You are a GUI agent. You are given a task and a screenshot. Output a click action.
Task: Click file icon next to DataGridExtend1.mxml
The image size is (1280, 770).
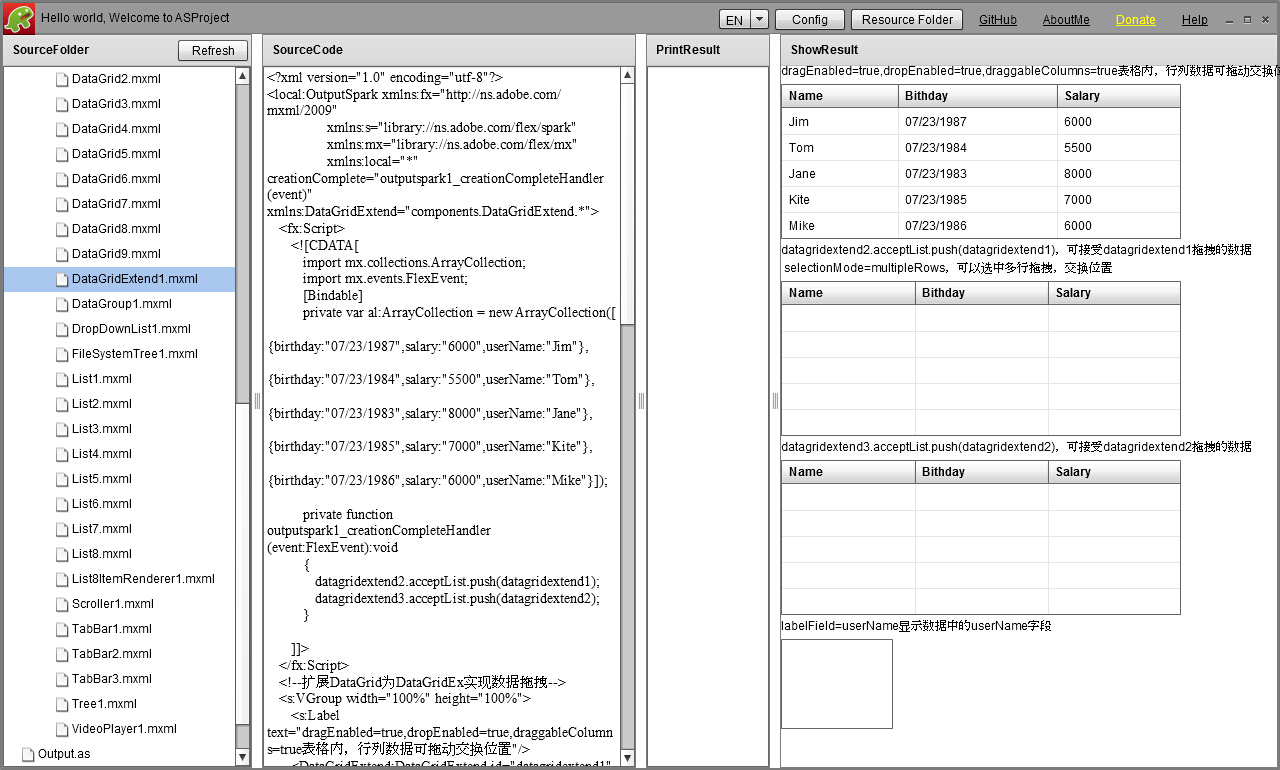pos(61,279)
